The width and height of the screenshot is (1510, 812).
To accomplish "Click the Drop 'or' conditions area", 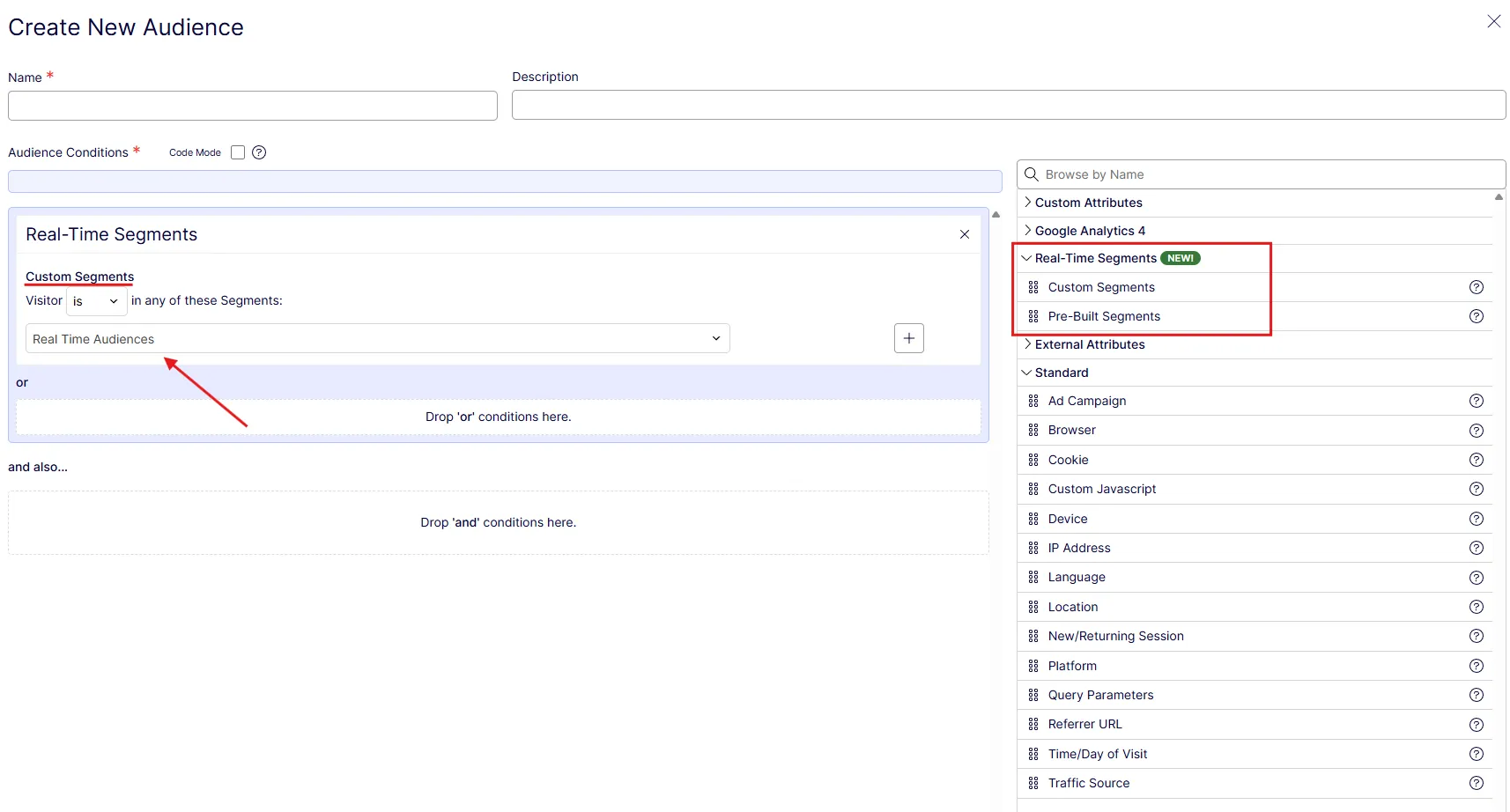I will pyautogui.click(x=498, y=417).
